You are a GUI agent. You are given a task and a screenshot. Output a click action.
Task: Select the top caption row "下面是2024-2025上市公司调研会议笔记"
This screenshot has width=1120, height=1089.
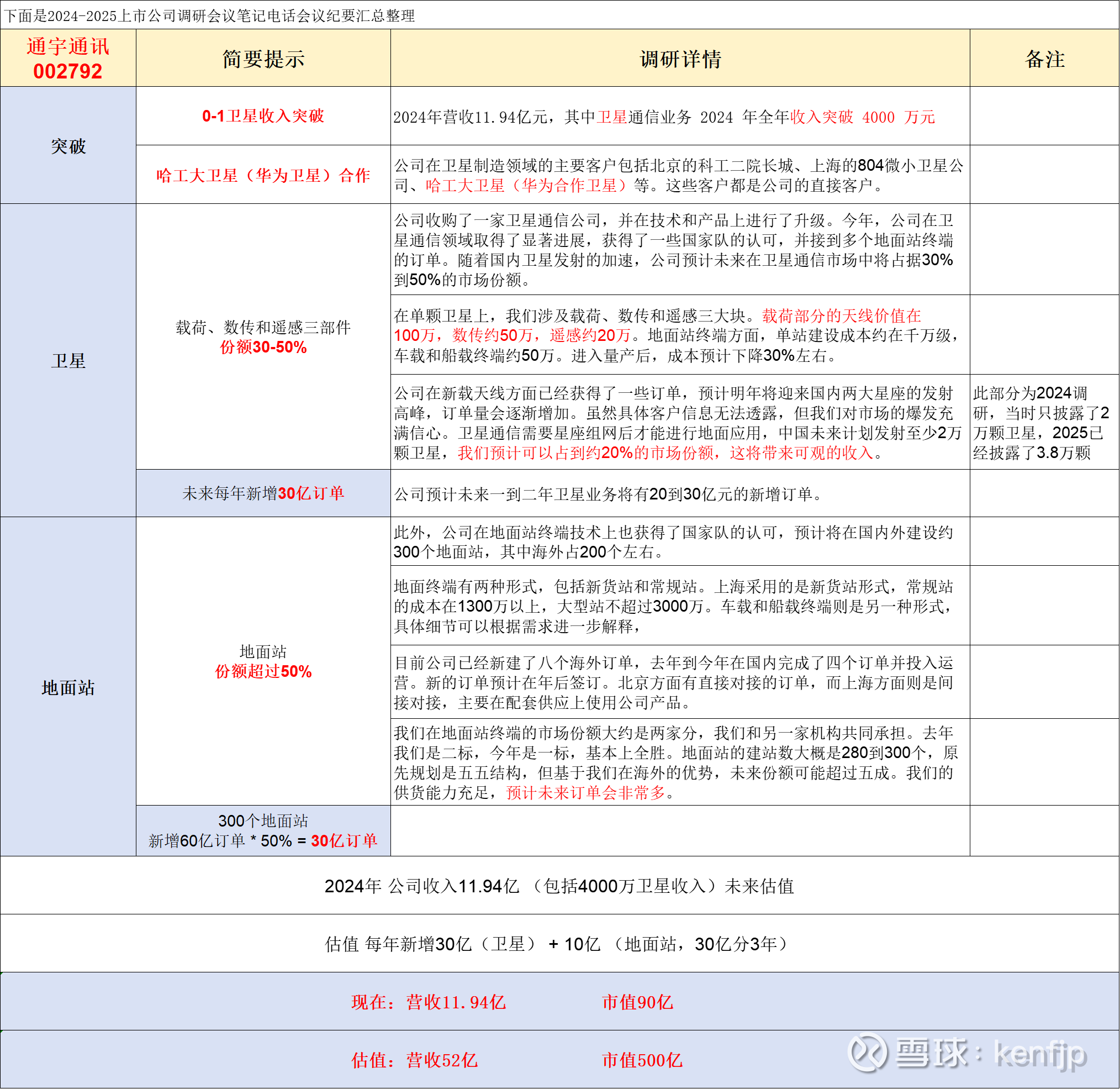[x=559, y=15]
